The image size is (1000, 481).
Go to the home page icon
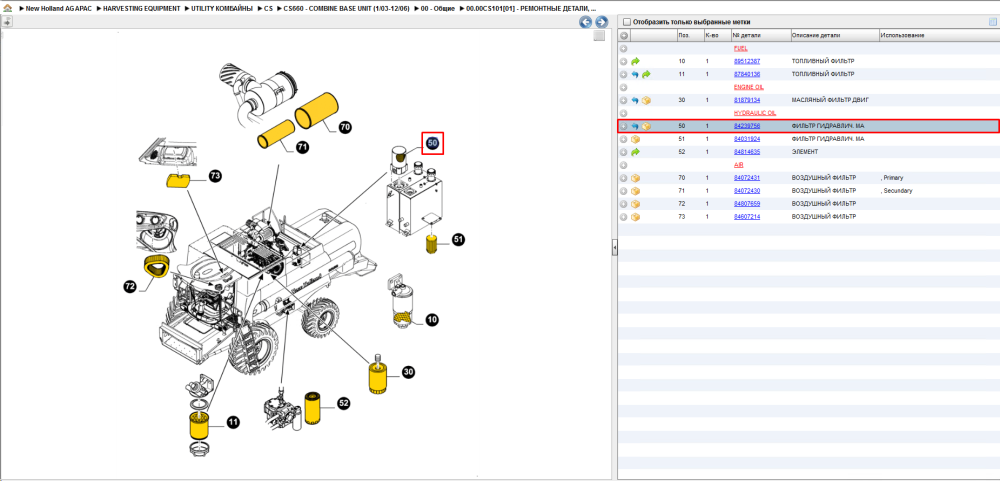[8, 9]
